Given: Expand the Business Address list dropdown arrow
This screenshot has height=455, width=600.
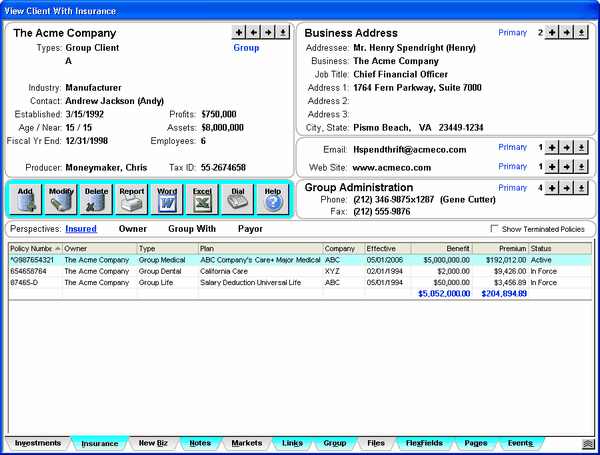Looking at the screenshot, I should (x=582, y=33).
